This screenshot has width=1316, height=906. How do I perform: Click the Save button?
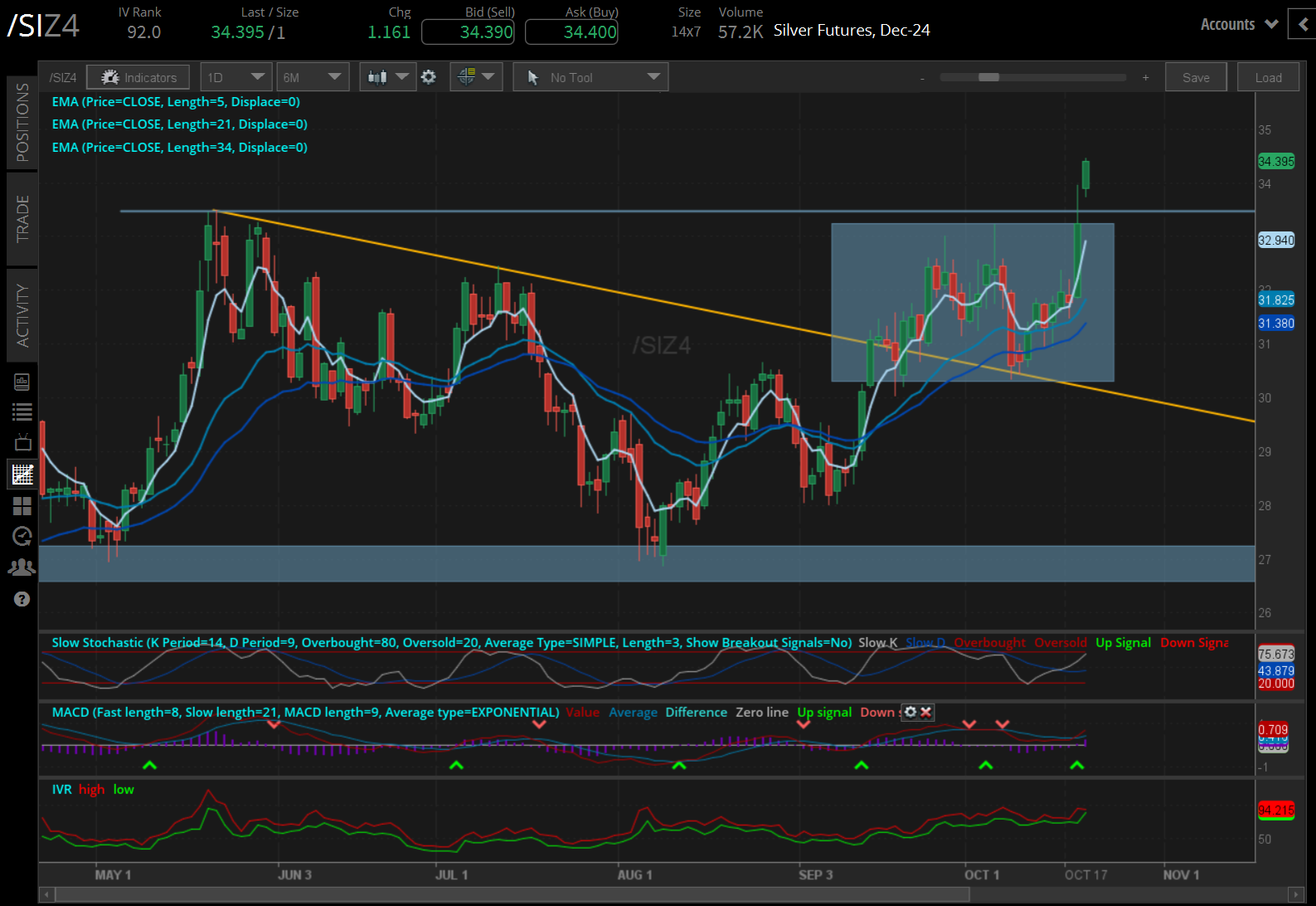click(1195, 77)
